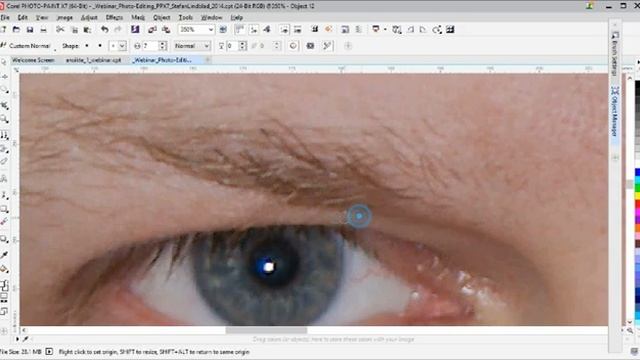The width and height of the screenshot is (640, 360).
Task: Click the transparency spinner arrows
Action: (x=243, y=46)
